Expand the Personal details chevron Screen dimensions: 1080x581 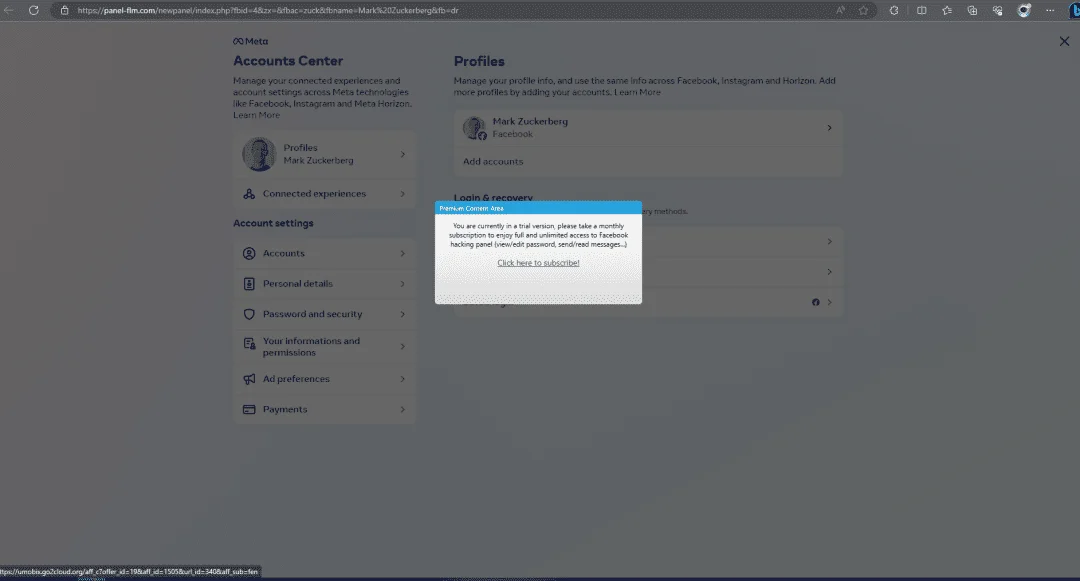click(x=403, y=284)
